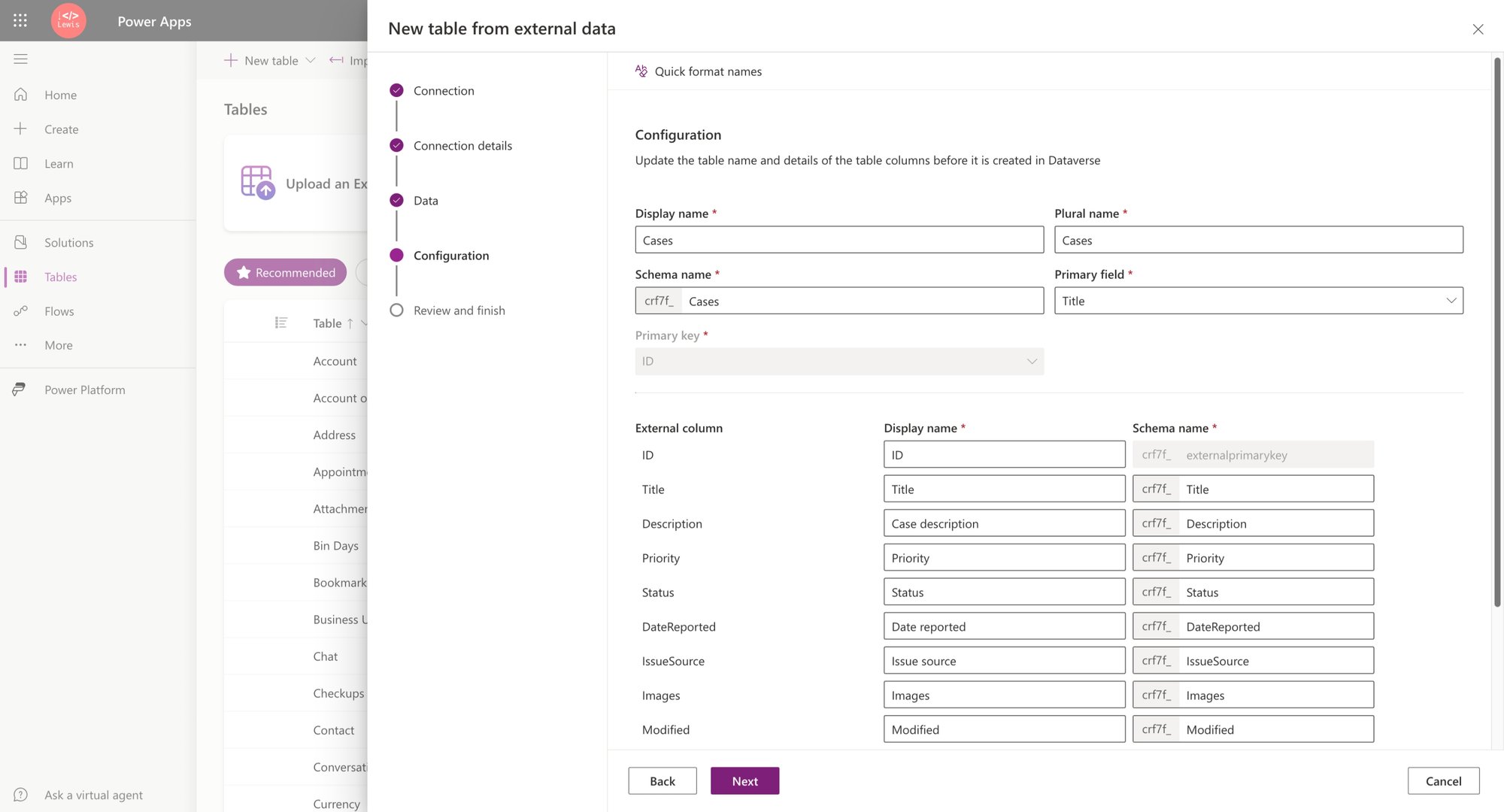Click the Solutions icon in navigation
The image size is (1504, 812).
coord(21,242)
